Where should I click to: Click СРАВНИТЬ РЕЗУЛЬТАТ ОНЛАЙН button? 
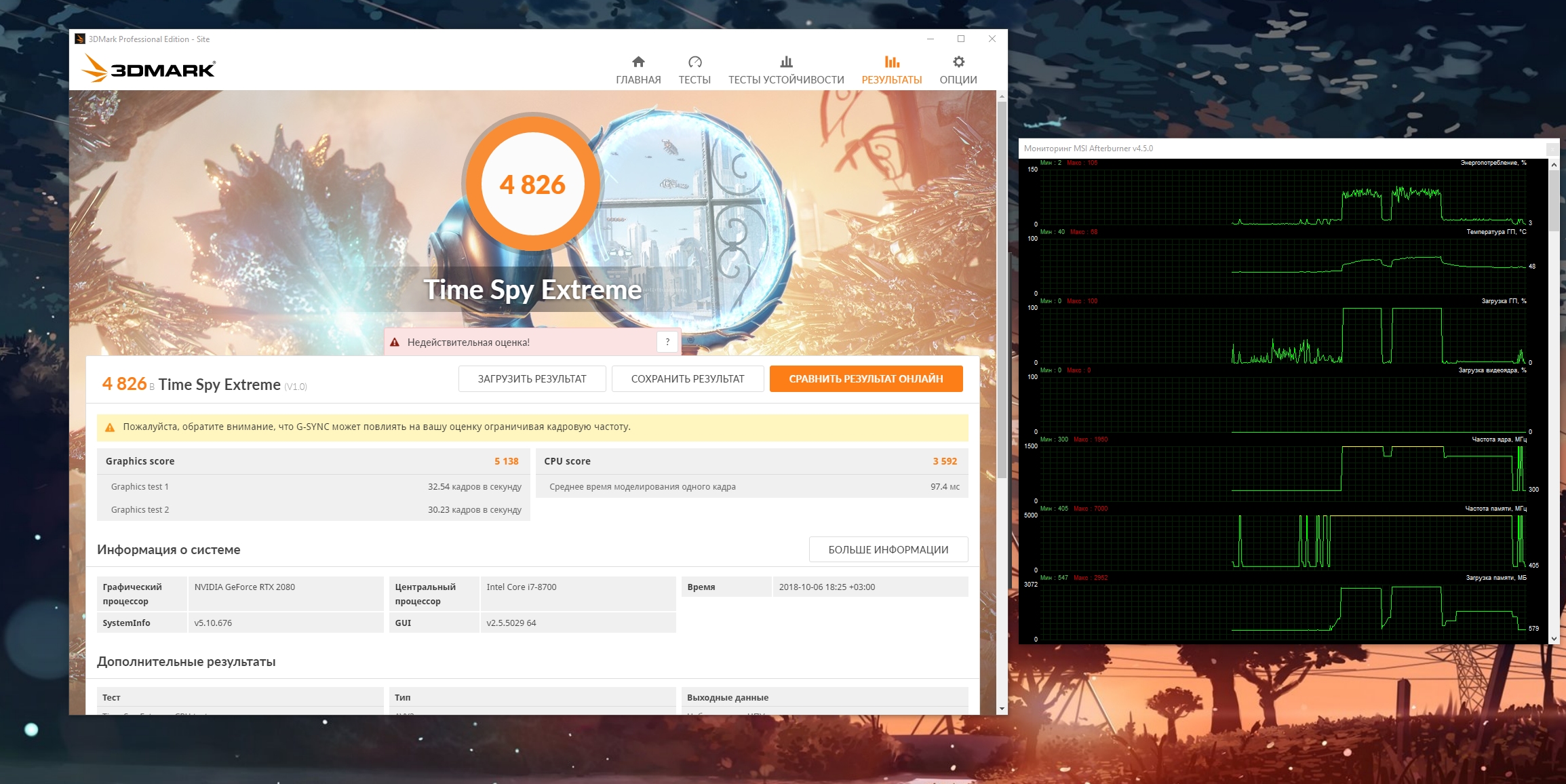865,379
